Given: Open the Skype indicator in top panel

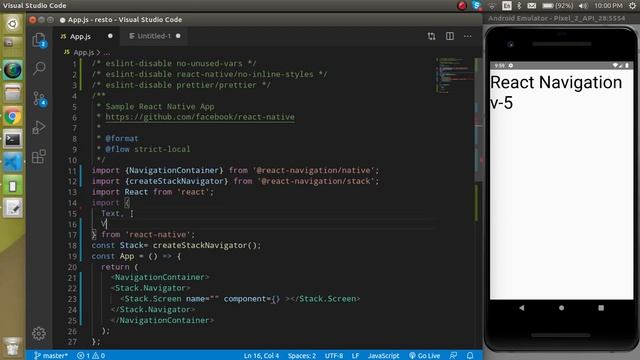Looking at the screenshot, I should [476, 6].
